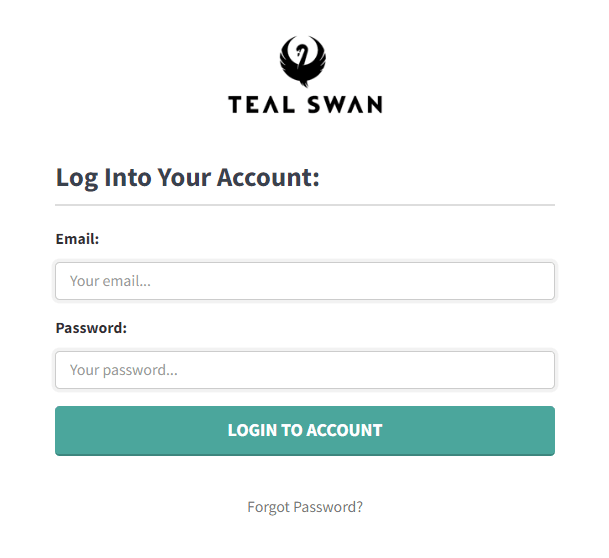
Task: Click the word SWAN in the logo
Action: tap(345, 105)
